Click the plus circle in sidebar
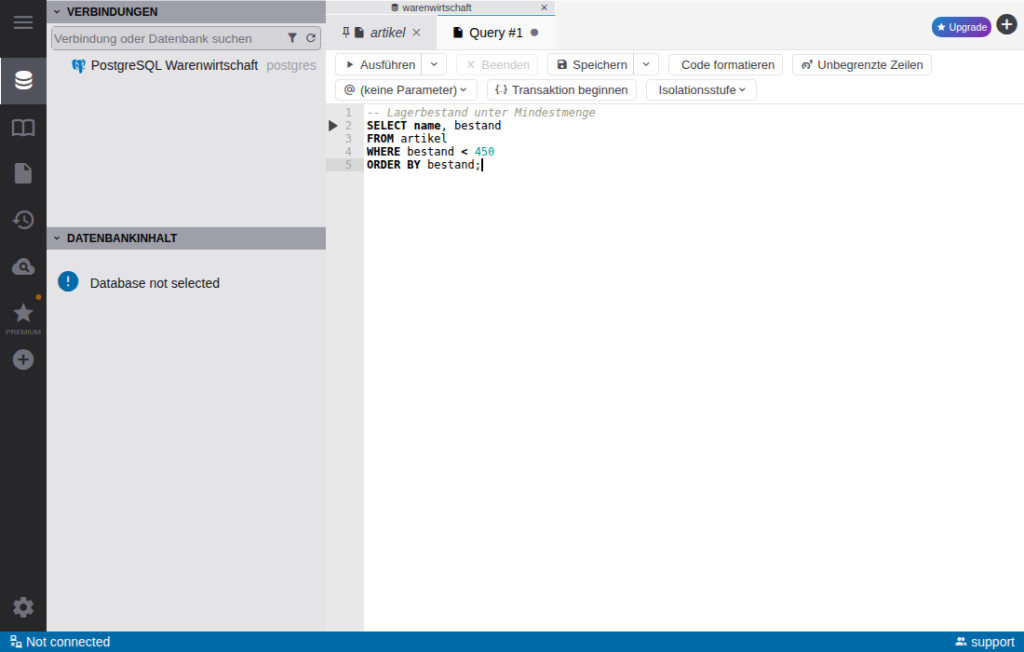Screen dimensions: 1024x652 pos(24,359)
